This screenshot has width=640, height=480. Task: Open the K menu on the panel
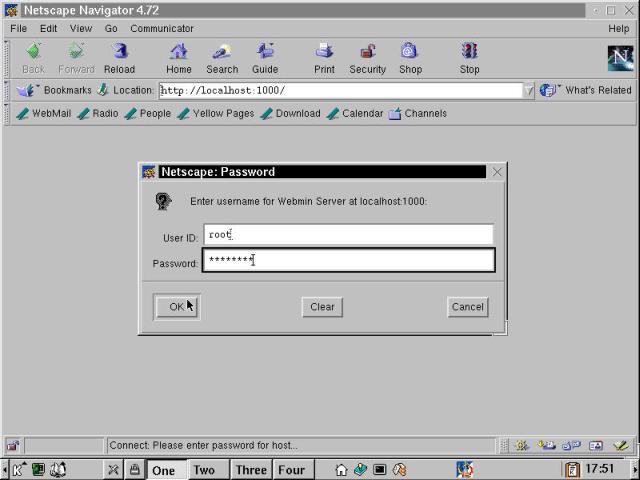tap(18, 470)
